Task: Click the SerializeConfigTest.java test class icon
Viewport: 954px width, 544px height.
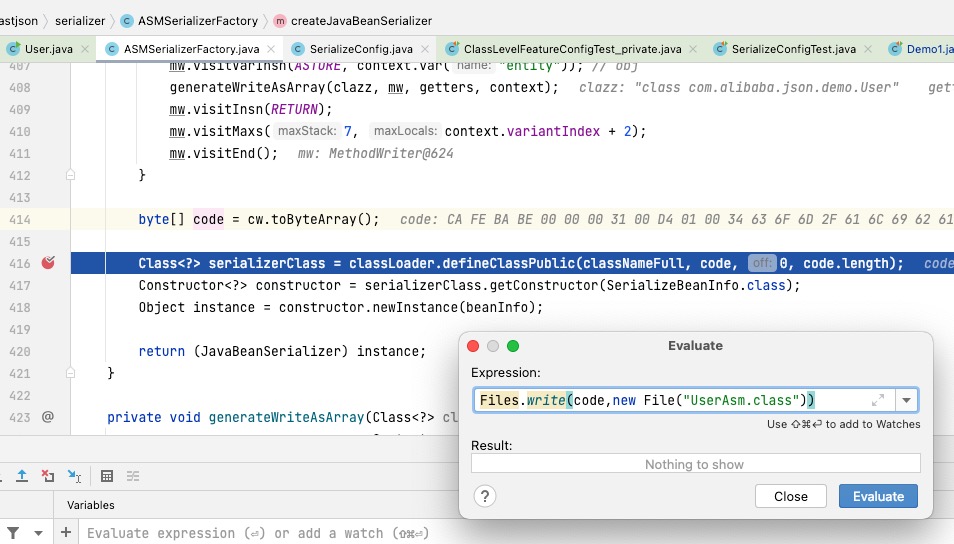Action: tap(720, 49)
